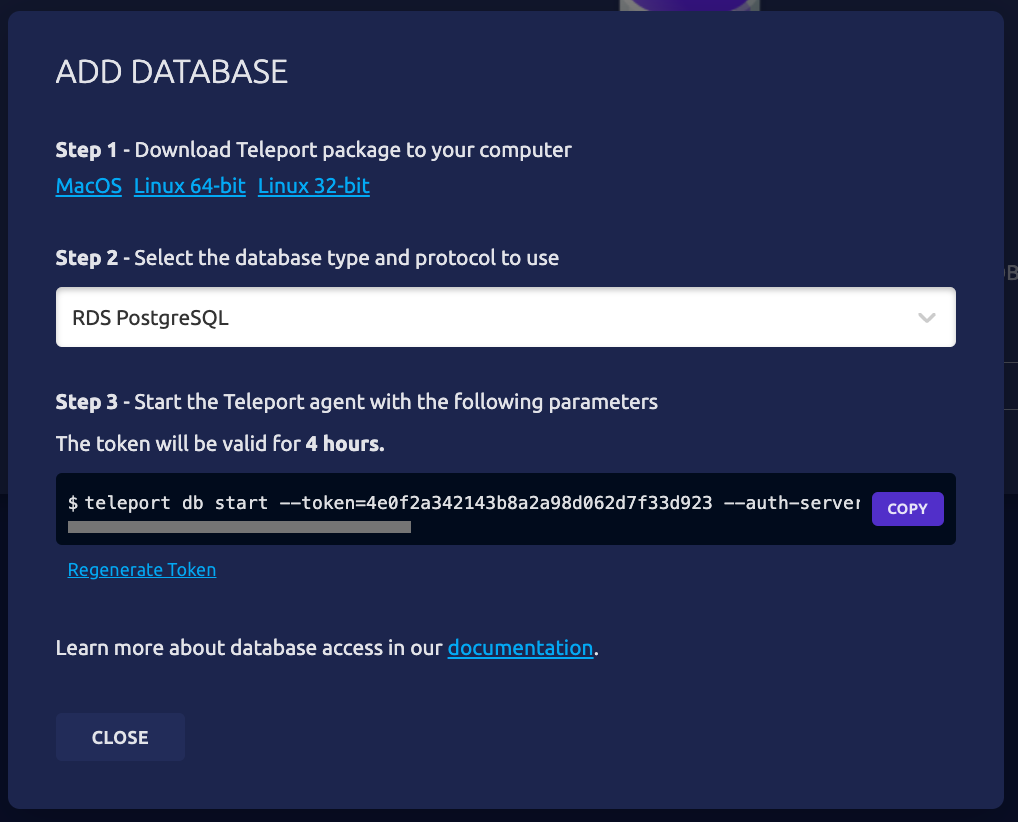
Task: Click the COPY button for the token command
Action: click(x=907, y=508)
